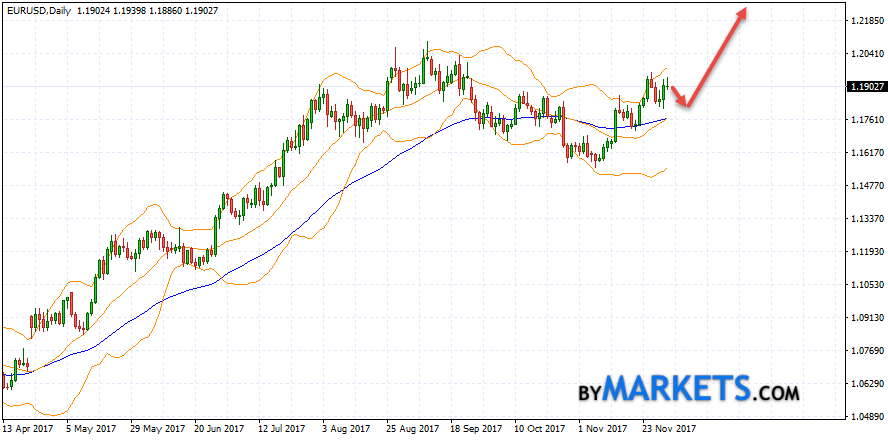
Task: Select the 23 Nov 2017 date label
Action: 670,428
